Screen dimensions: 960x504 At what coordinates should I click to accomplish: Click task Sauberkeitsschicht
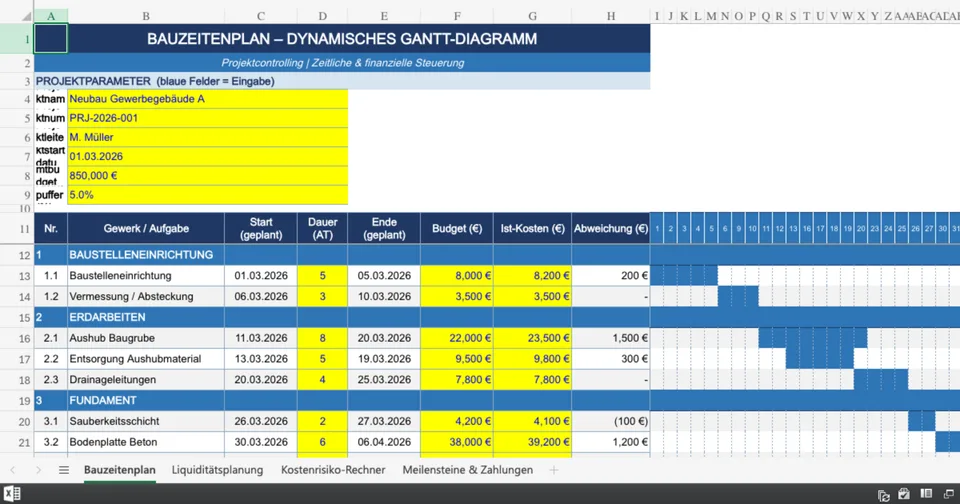(146, 421)
